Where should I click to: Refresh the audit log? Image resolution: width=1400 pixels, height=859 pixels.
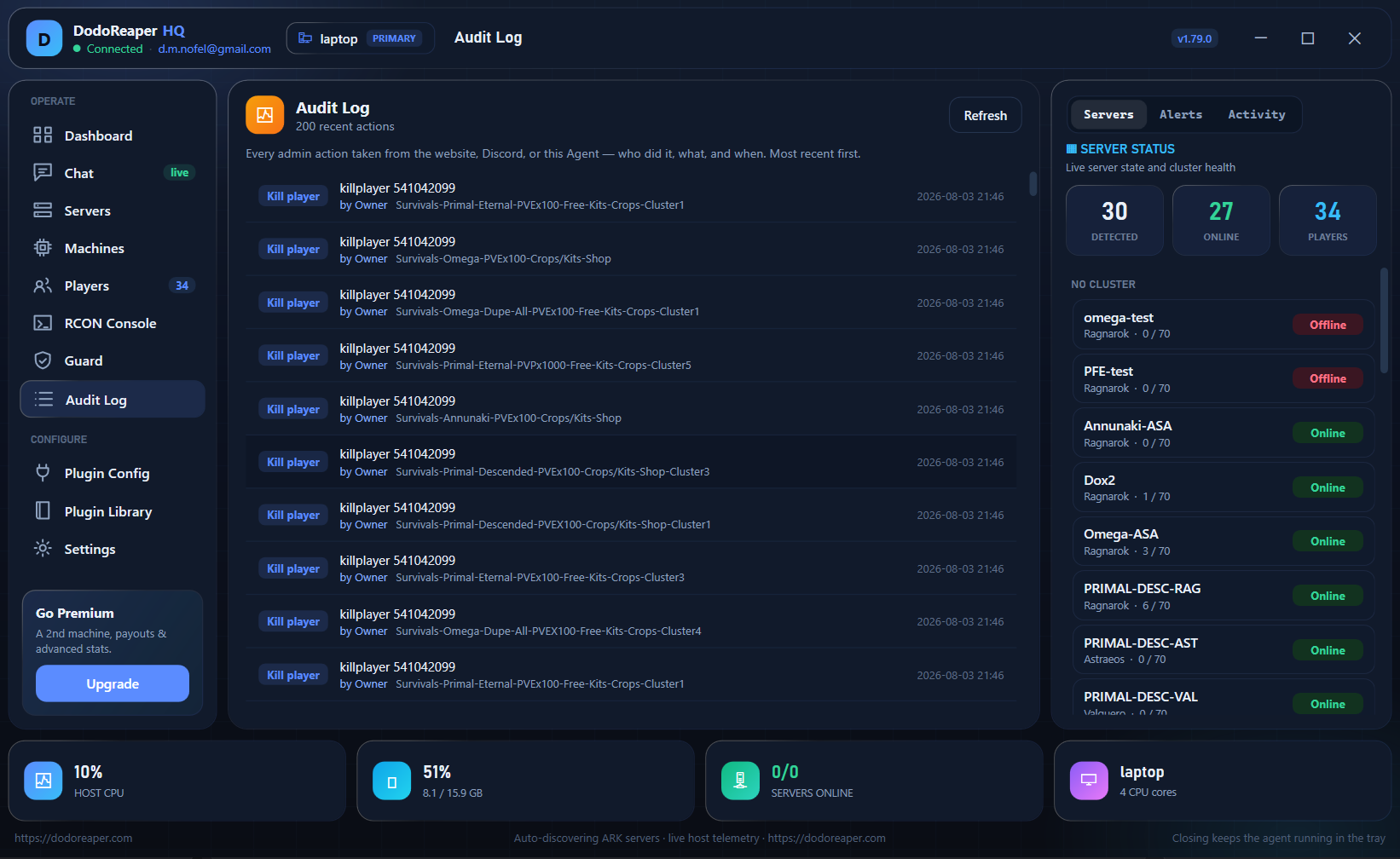coord(985,115)
